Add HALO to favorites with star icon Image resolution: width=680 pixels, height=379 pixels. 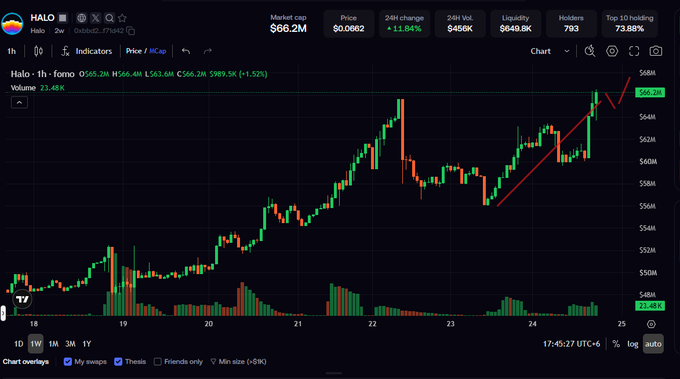point(122,18)
